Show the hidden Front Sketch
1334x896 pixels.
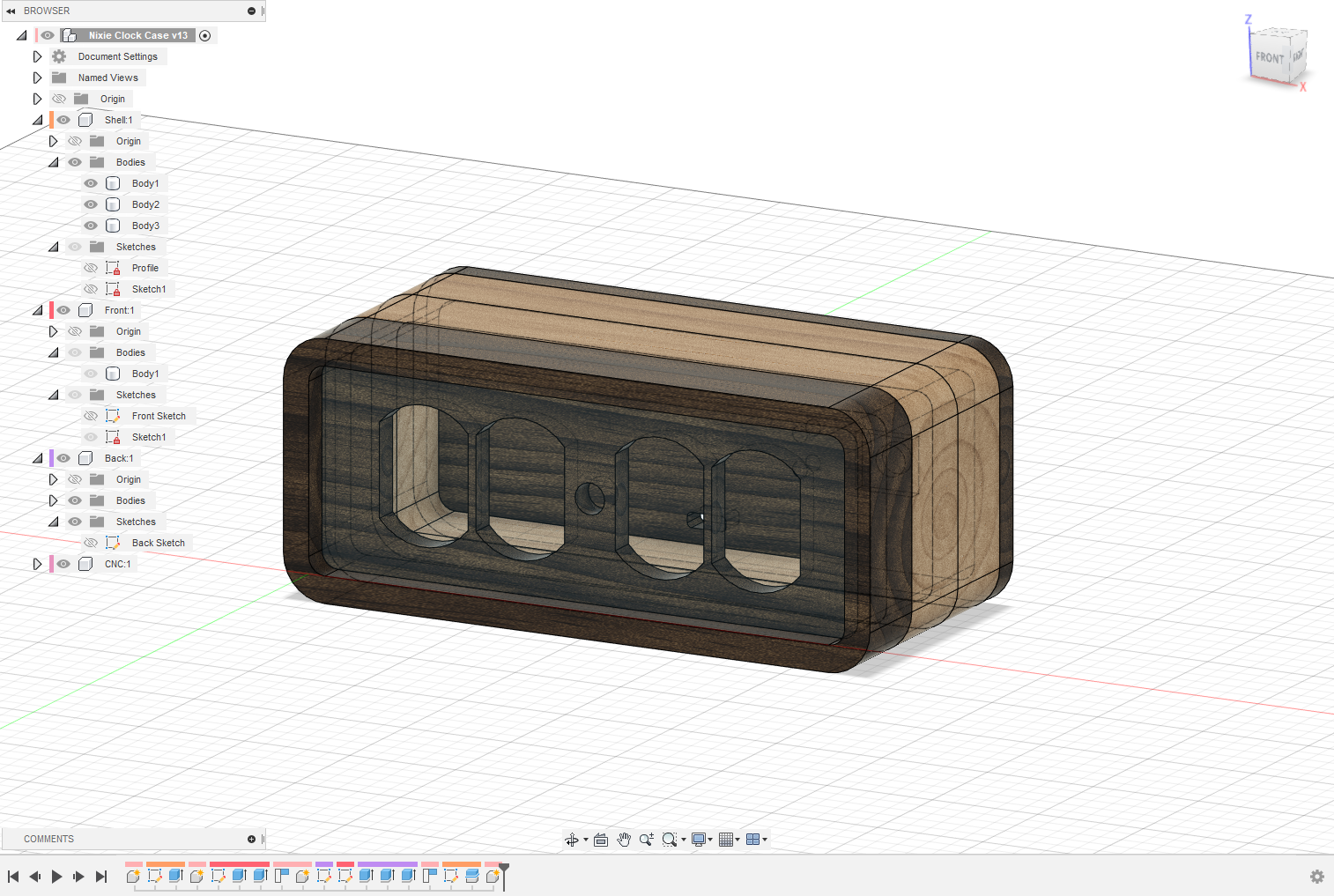pyautogui.click(x=91, y=416)
